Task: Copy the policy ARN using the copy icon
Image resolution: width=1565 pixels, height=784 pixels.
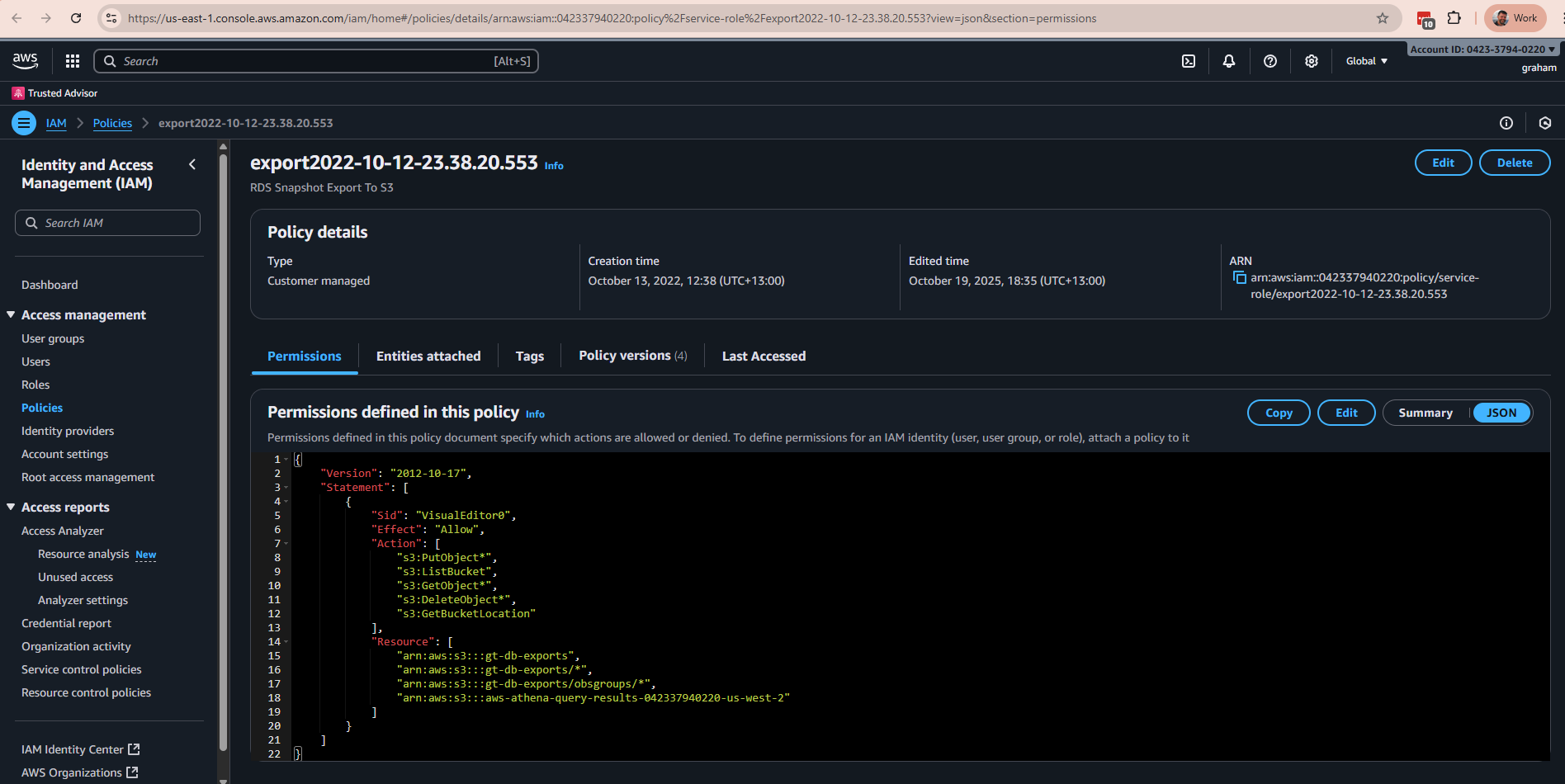Action: (x=1240, y=277)
